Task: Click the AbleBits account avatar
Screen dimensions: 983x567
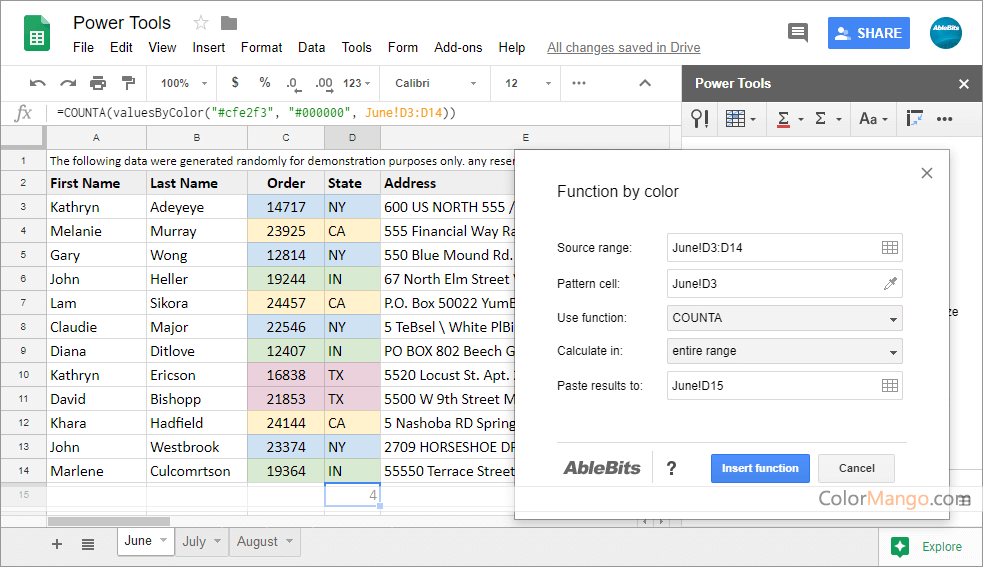Action: [945, 33]
